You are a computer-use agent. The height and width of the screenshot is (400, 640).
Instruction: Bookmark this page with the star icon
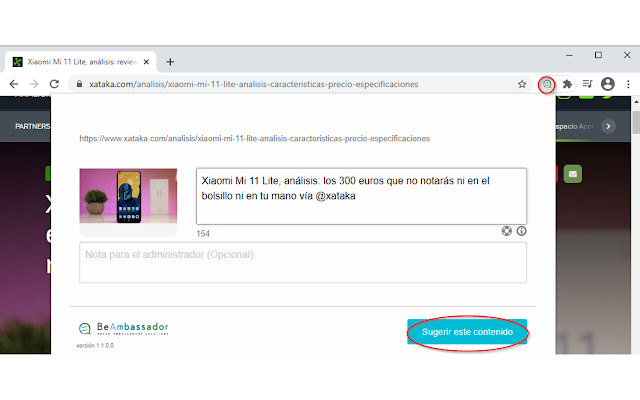[522, 84]
